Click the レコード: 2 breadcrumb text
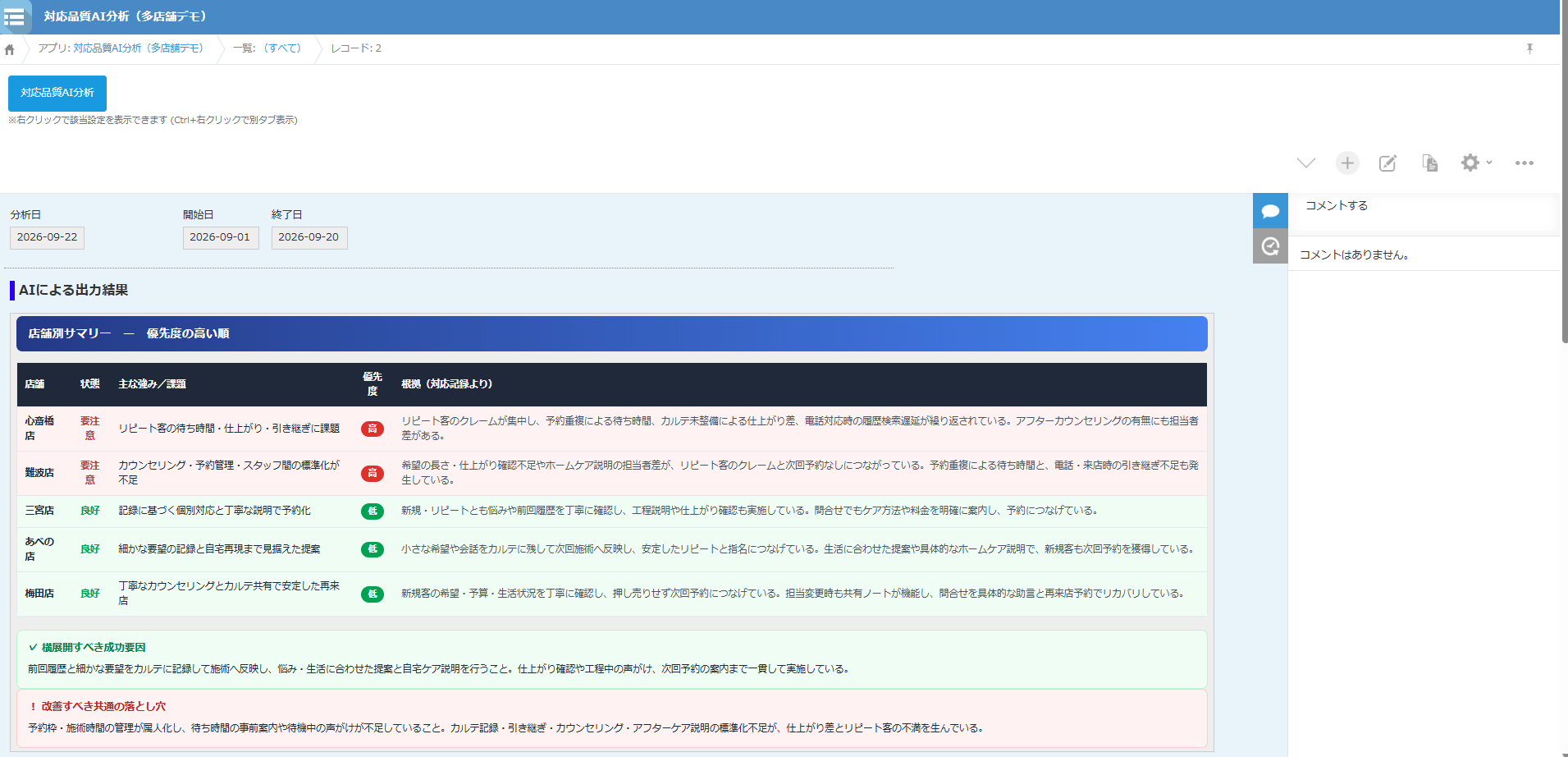1568x757 pixels. pos(356,48)
